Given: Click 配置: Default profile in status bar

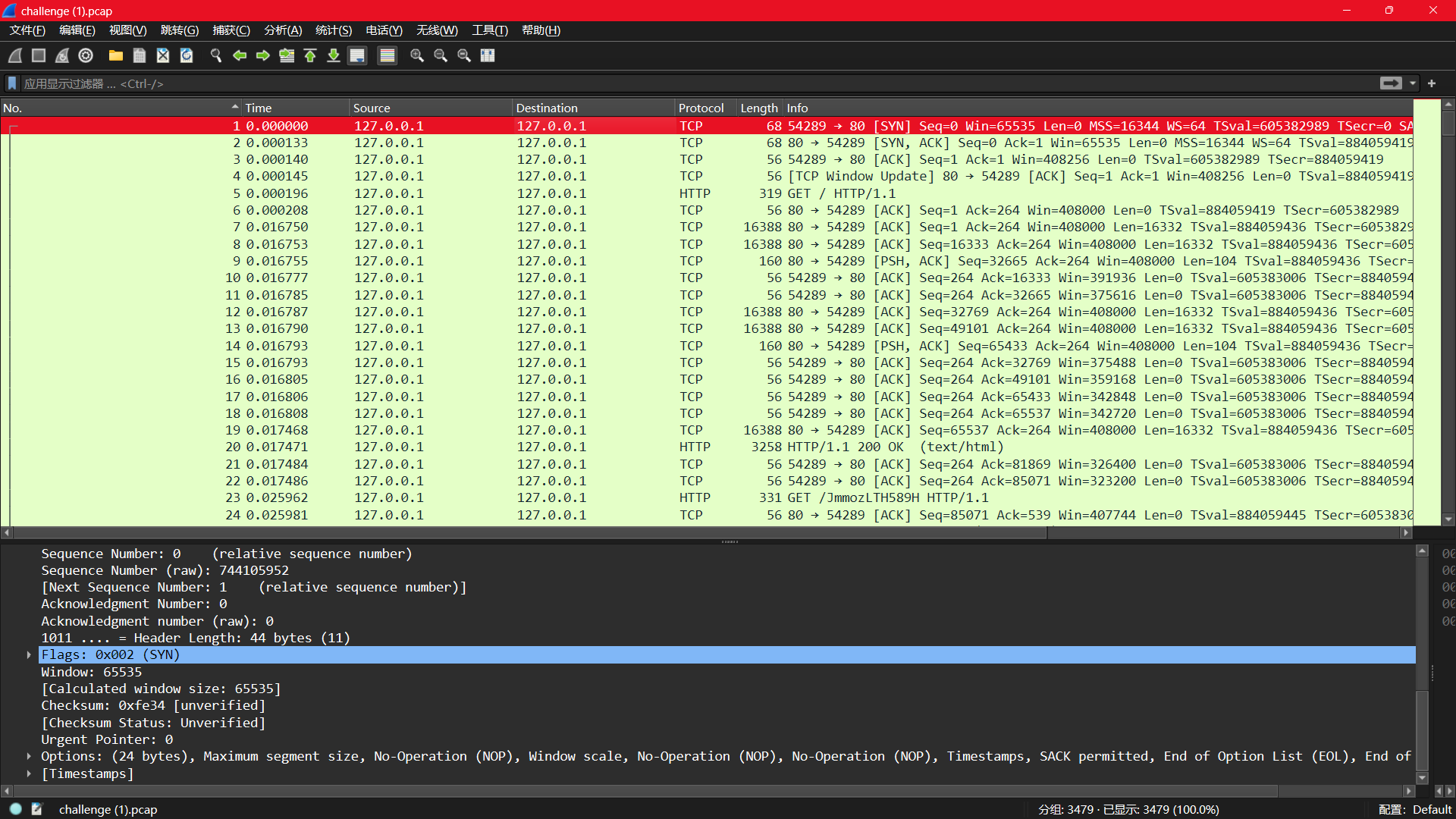Looking at the screenshot, I should 1414,809.
